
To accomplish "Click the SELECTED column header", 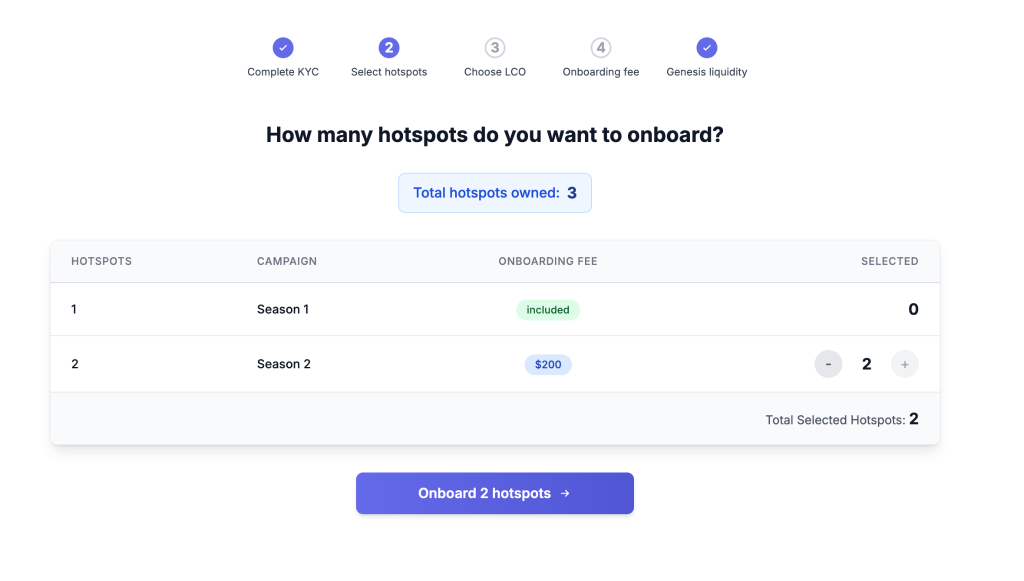I will point(889,261).
